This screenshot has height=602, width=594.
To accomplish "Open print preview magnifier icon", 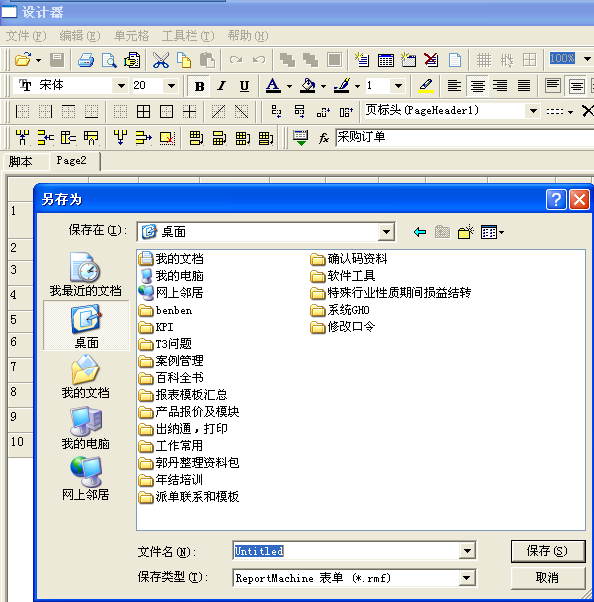I will [x=109, y=60].
